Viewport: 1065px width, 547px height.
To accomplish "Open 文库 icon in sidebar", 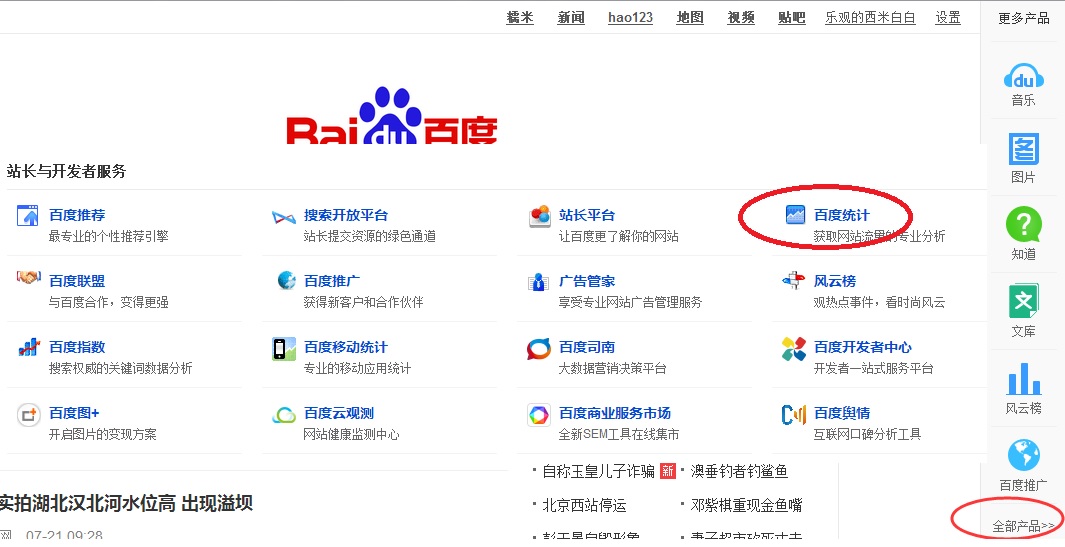I will 1024,301.
